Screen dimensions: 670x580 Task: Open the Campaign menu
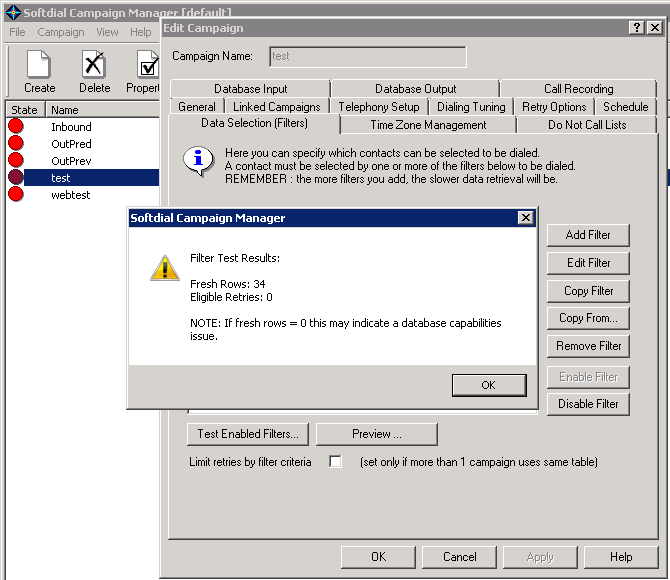(61, 32)
